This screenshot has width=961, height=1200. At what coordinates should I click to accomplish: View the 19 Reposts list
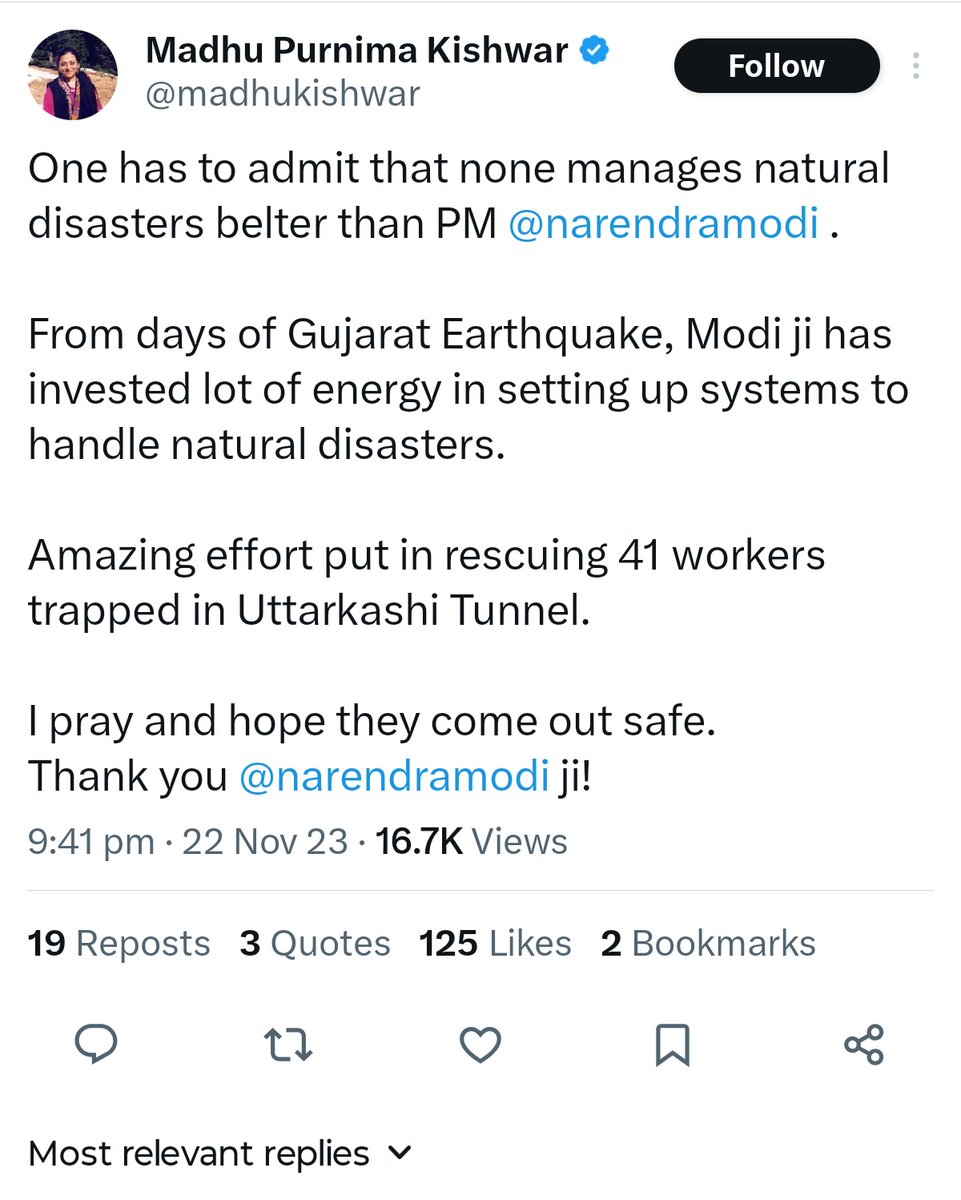[119, 943]
